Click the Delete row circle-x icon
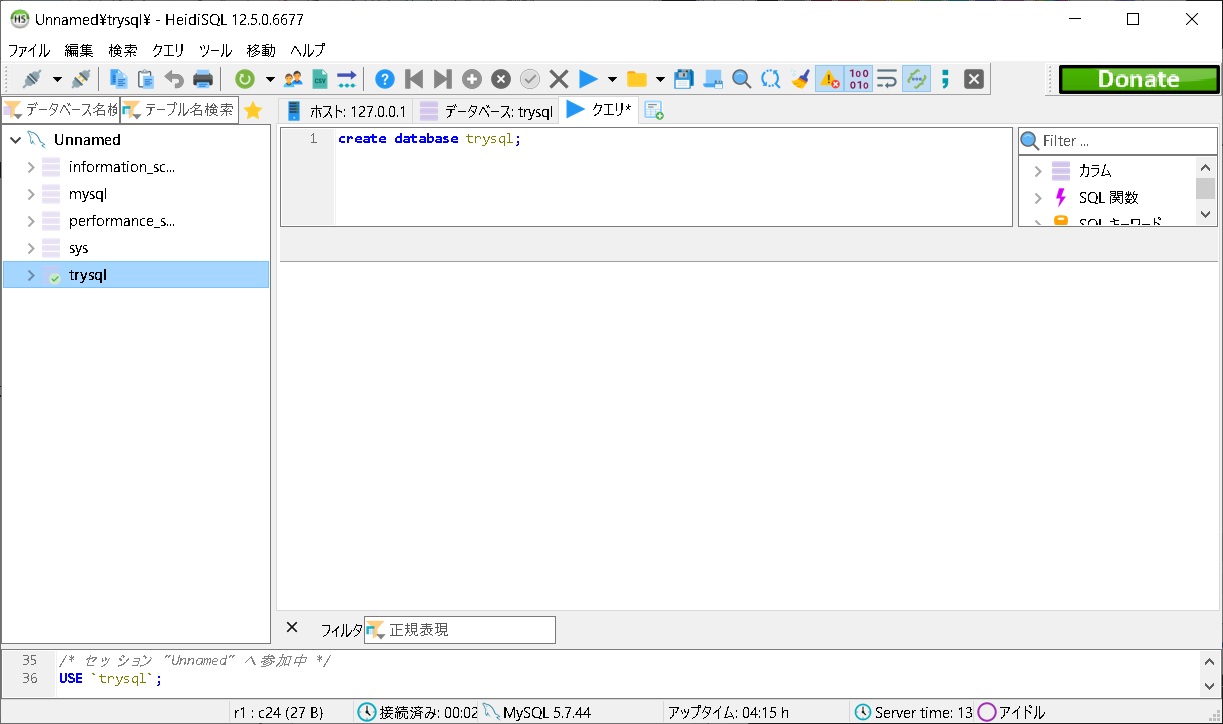Viewport: 1223px width, 724px height. coord(501,79)
